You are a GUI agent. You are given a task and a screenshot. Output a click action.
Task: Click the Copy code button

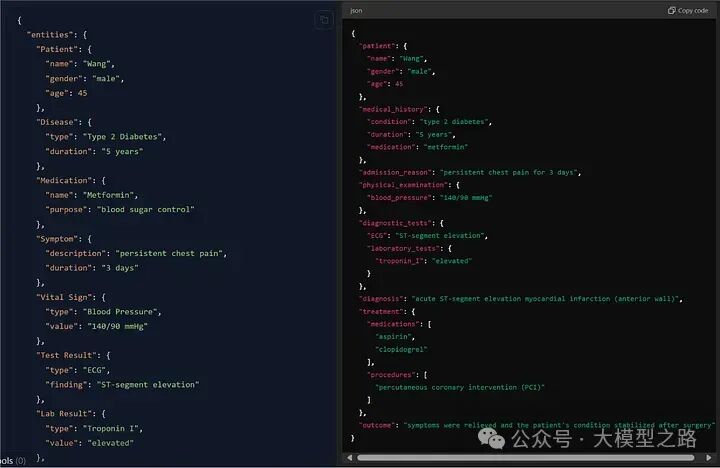tap(687, 10)
